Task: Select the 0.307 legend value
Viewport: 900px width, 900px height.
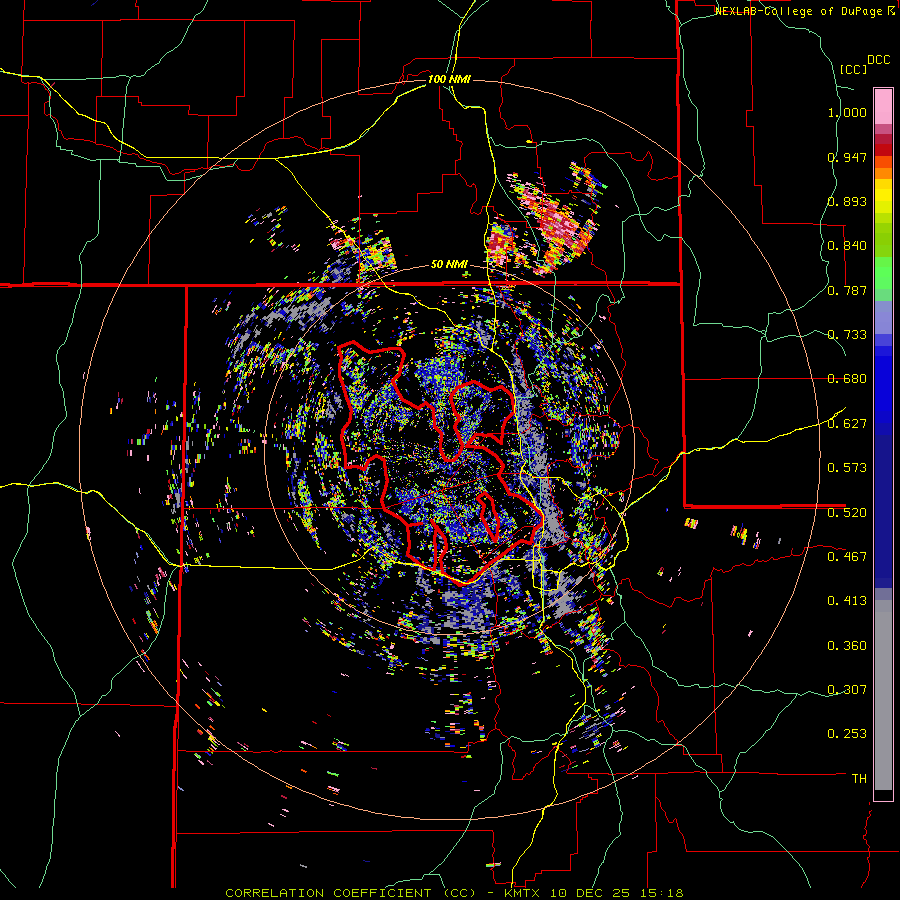Action: [847, 690]
